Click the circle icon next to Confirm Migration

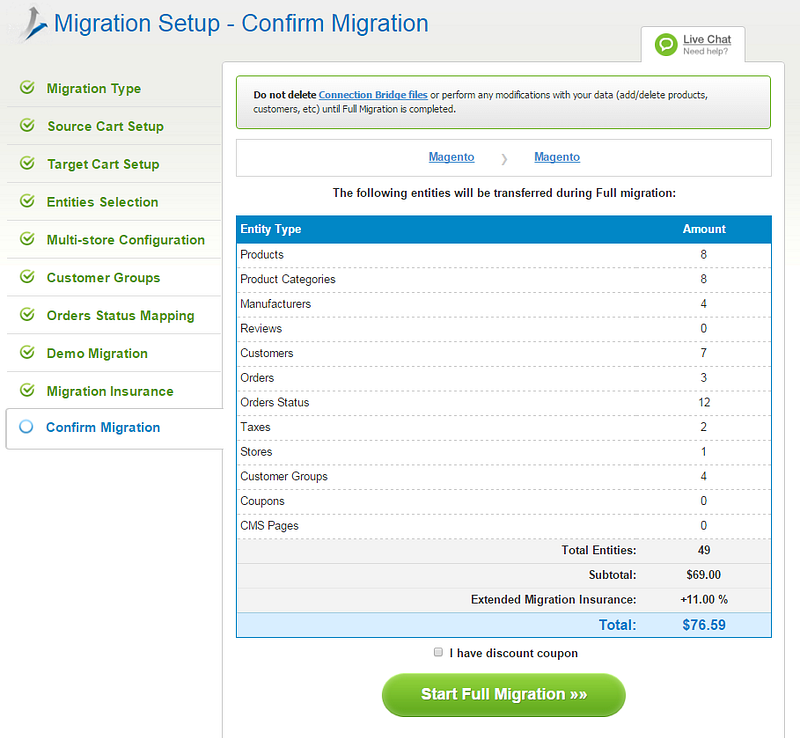click(x=26, y=427)
